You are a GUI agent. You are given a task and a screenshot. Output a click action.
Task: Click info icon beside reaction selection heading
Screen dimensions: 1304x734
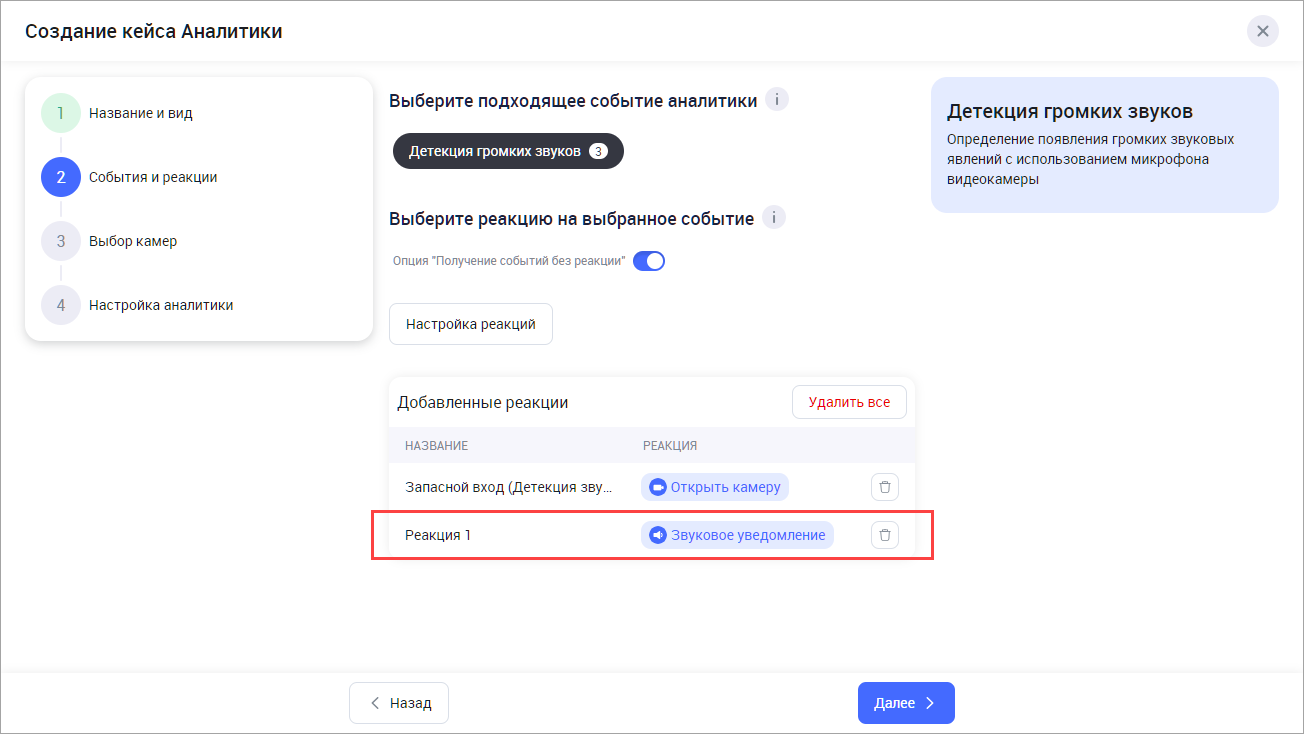(x=773, y=218)
